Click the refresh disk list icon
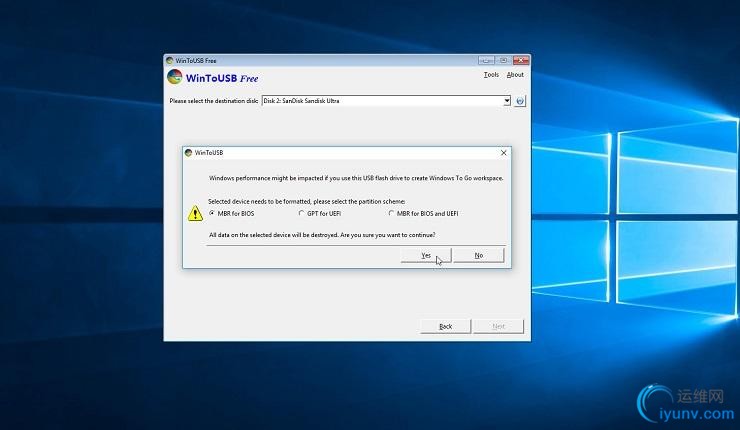Screen dimensions: 740x430 [520, 101]
